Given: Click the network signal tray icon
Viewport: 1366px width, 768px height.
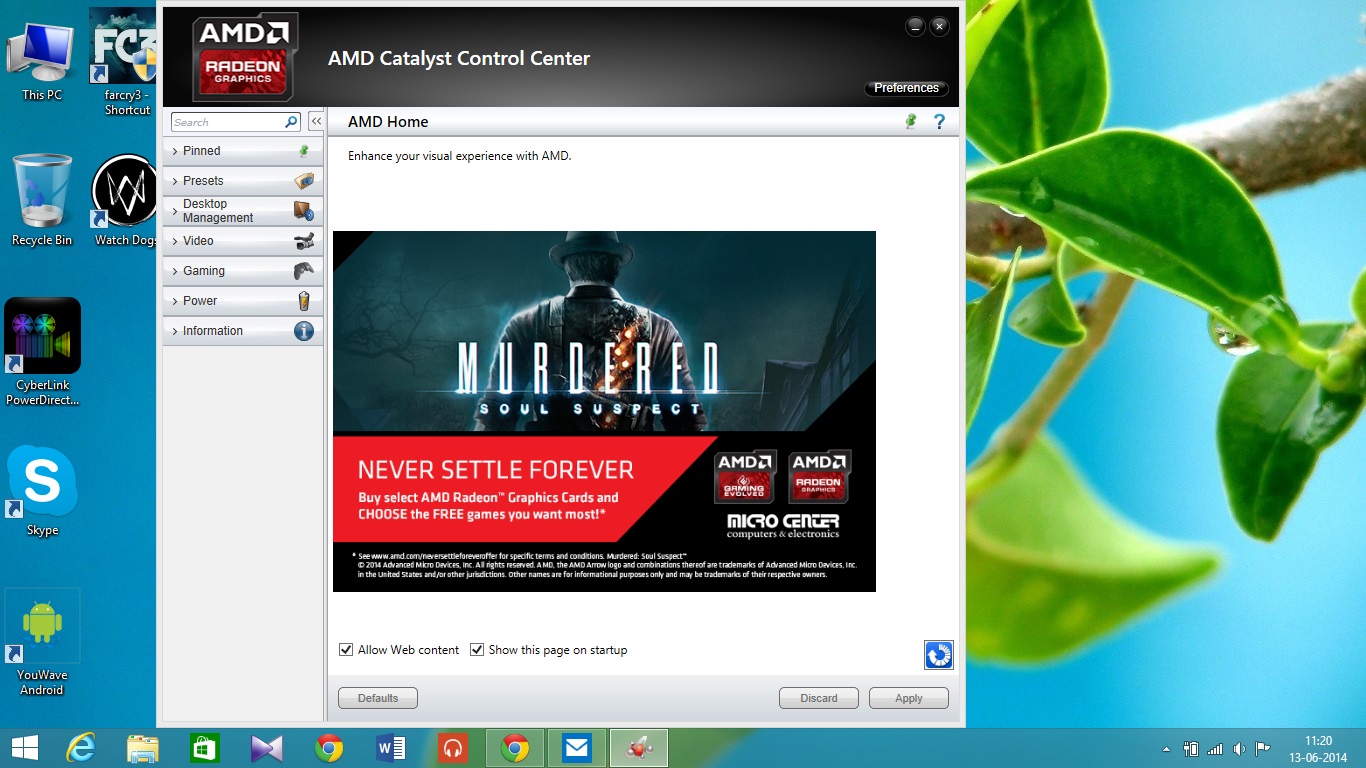Looking at the screenshot, I should pyautogui.click(x=1215, y=748).
